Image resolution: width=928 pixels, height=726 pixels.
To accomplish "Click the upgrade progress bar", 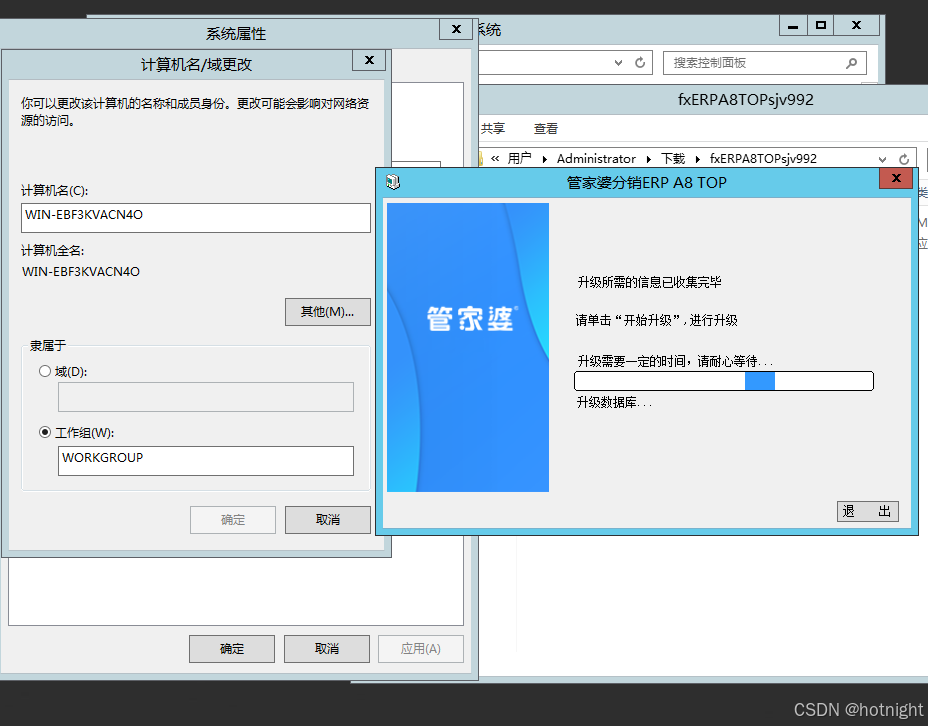I will [x=723, y=380].
